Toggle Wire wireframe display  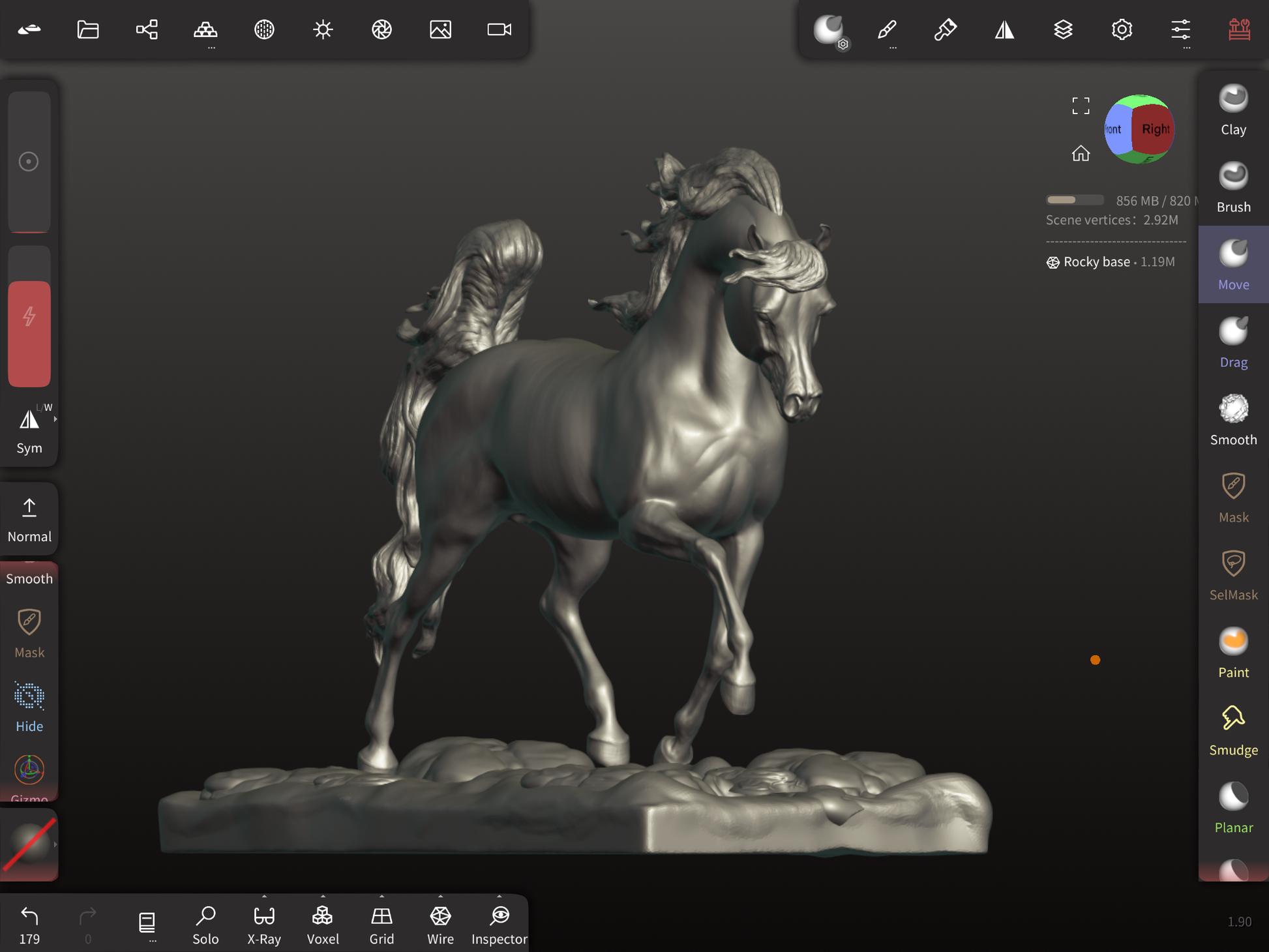coord(440,924)
